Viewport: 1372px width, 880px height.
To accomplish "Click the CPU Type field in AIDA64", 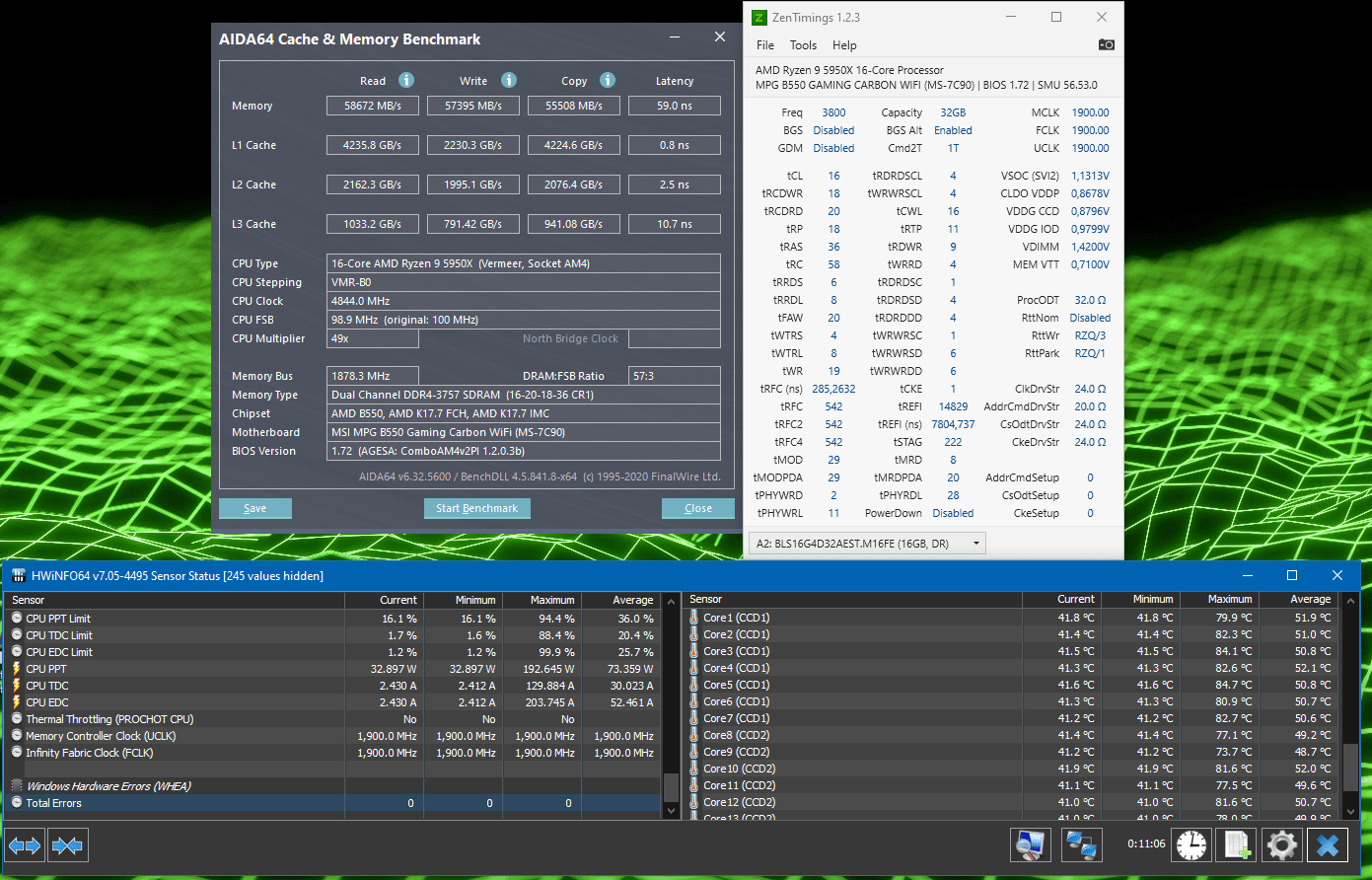I will point(524,263).
